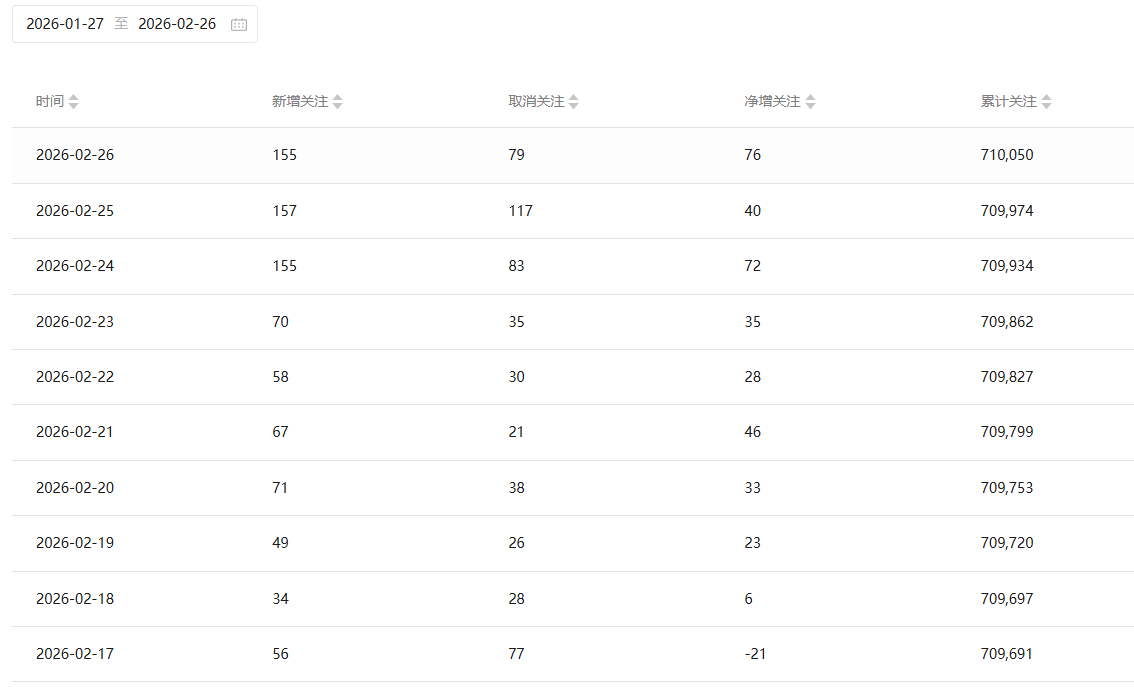Click the sort arrows beside 累计关注
The image size is (1134, 694).
coord(1047,102)
